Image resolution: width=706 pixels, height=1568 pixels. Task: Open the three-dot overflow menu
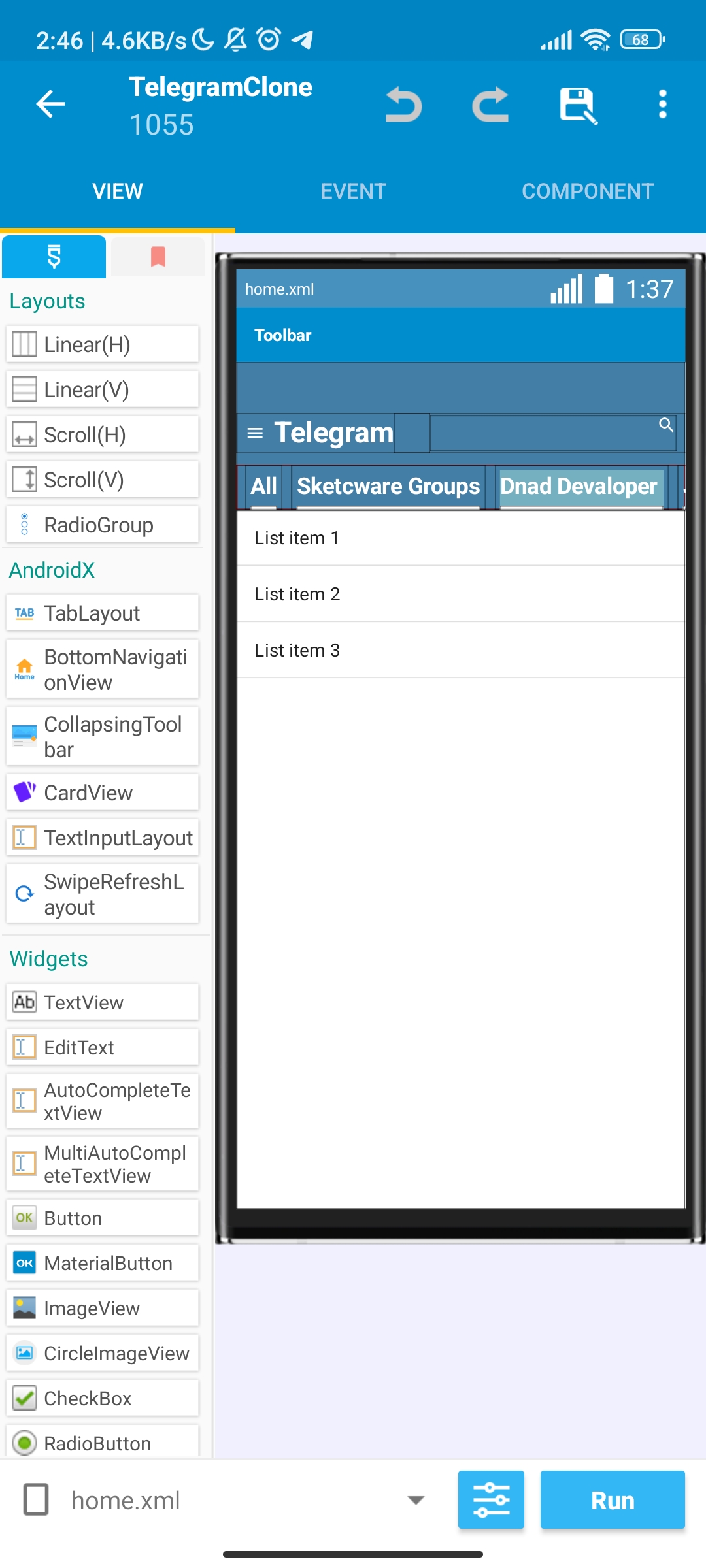663,105
